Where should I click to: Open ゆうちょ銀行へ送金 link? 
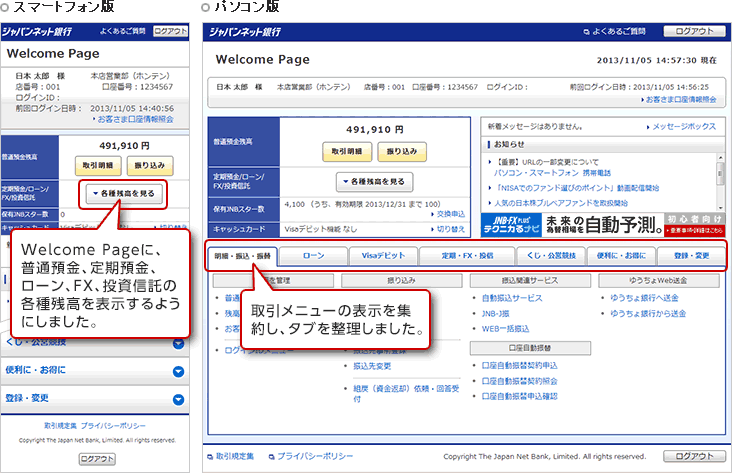[x=644, y=298]
